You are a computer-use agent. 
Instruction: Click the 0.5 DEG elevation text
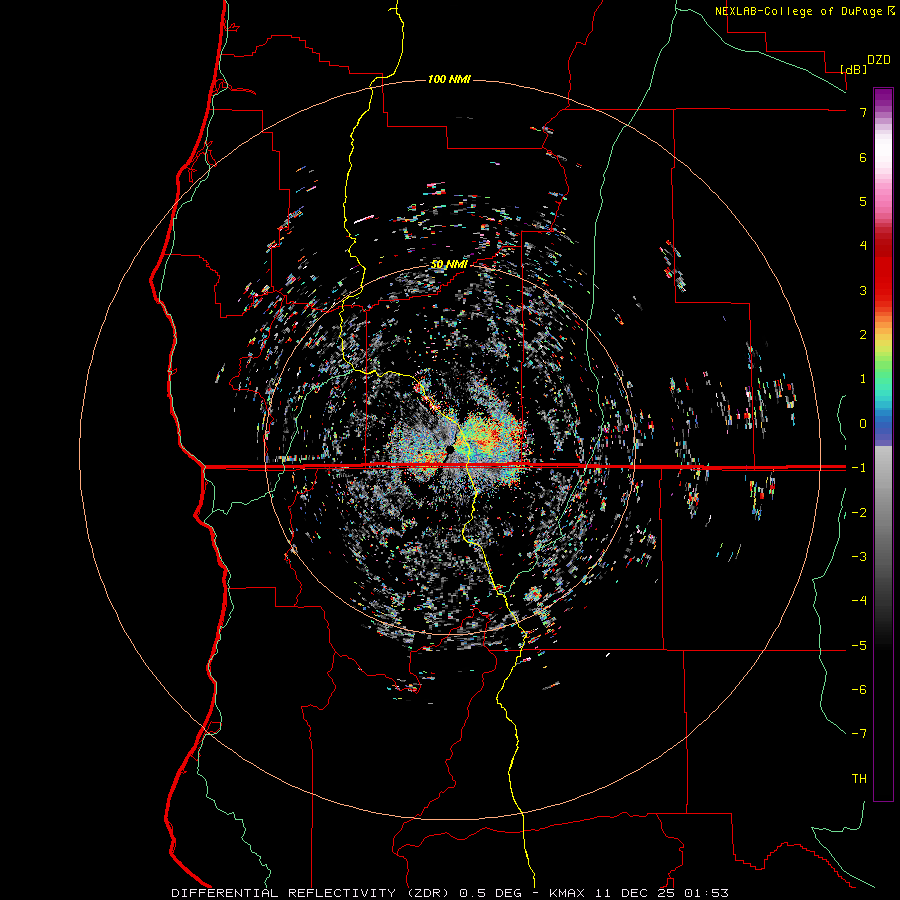490,893
